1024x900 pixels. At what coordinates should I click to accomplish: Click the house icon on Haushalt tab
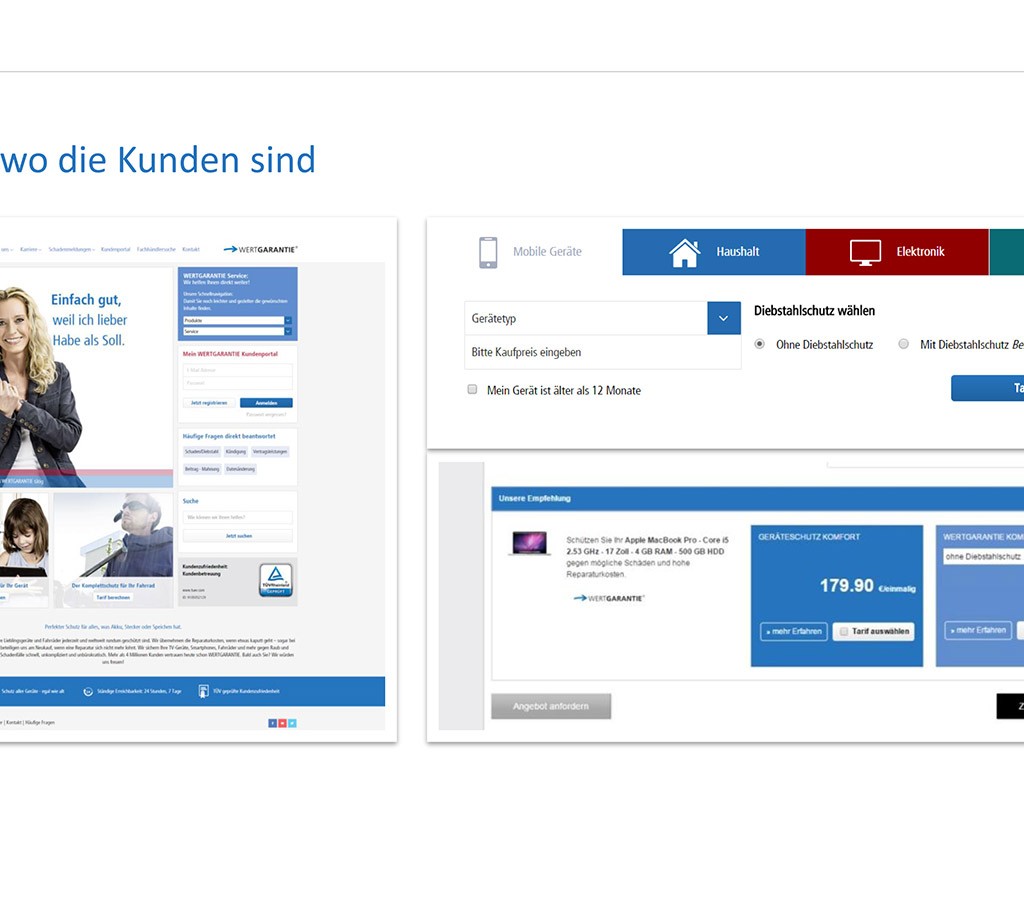[684, 252]
